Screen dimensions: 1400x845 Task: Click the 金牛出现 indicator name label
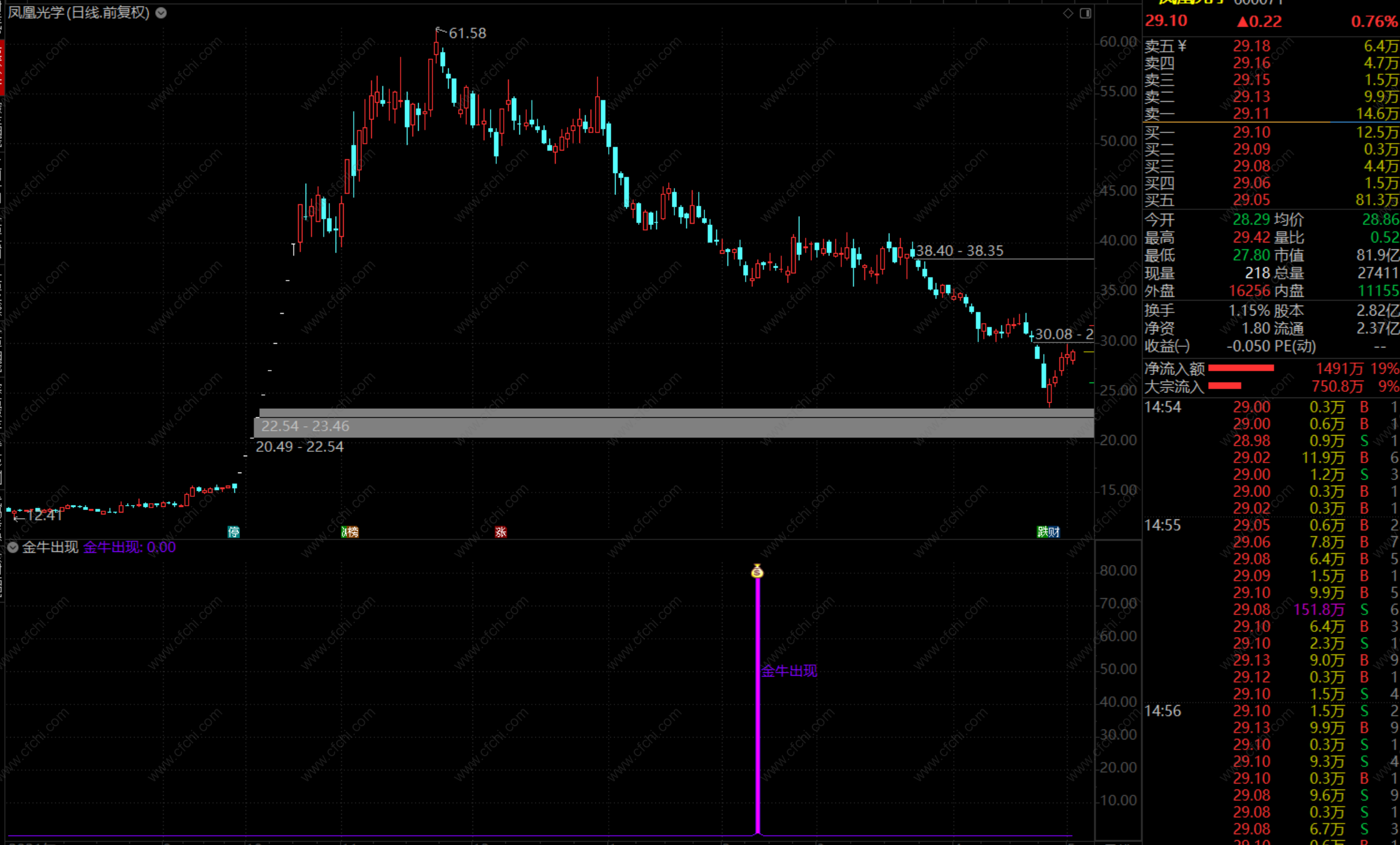click(x=50, y=547)
